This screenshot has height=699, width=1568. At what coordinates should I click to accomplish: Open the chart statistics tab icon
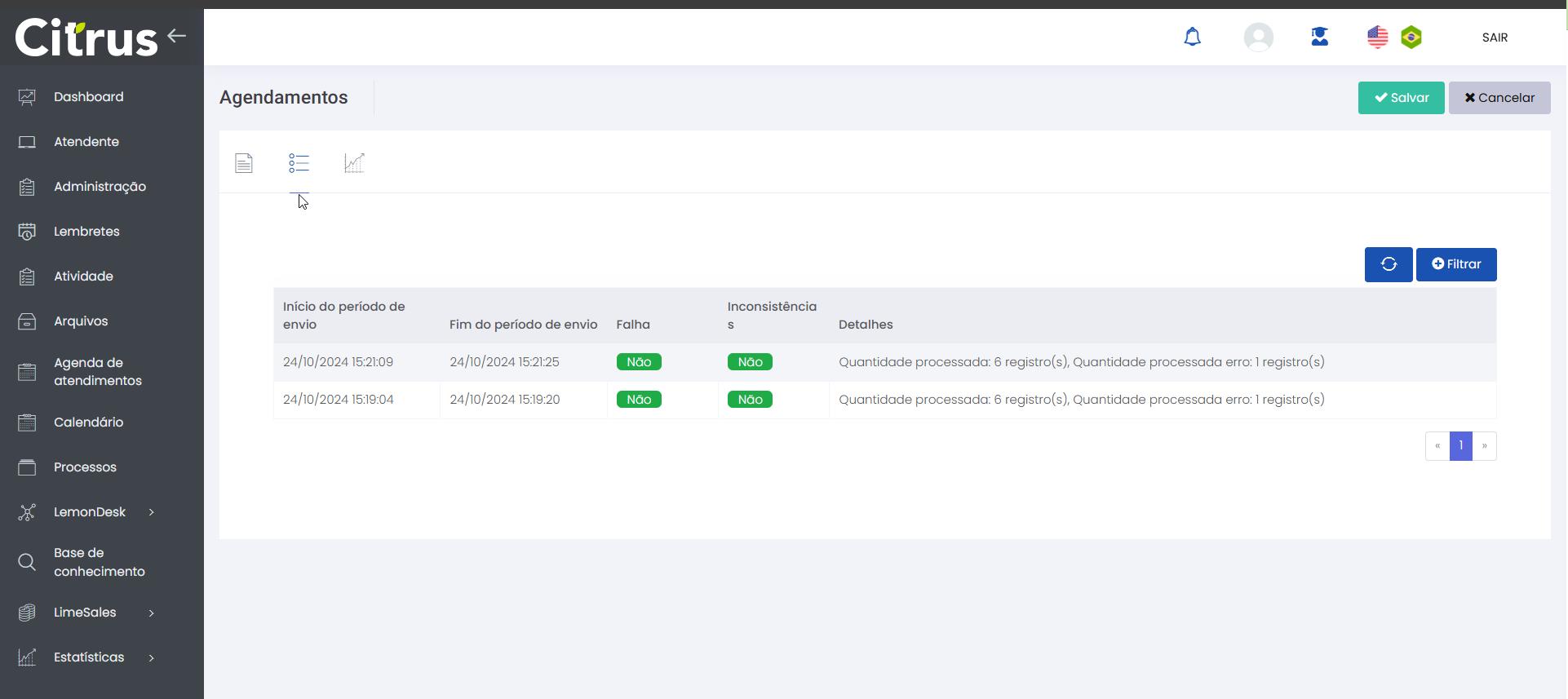(354, 163)
